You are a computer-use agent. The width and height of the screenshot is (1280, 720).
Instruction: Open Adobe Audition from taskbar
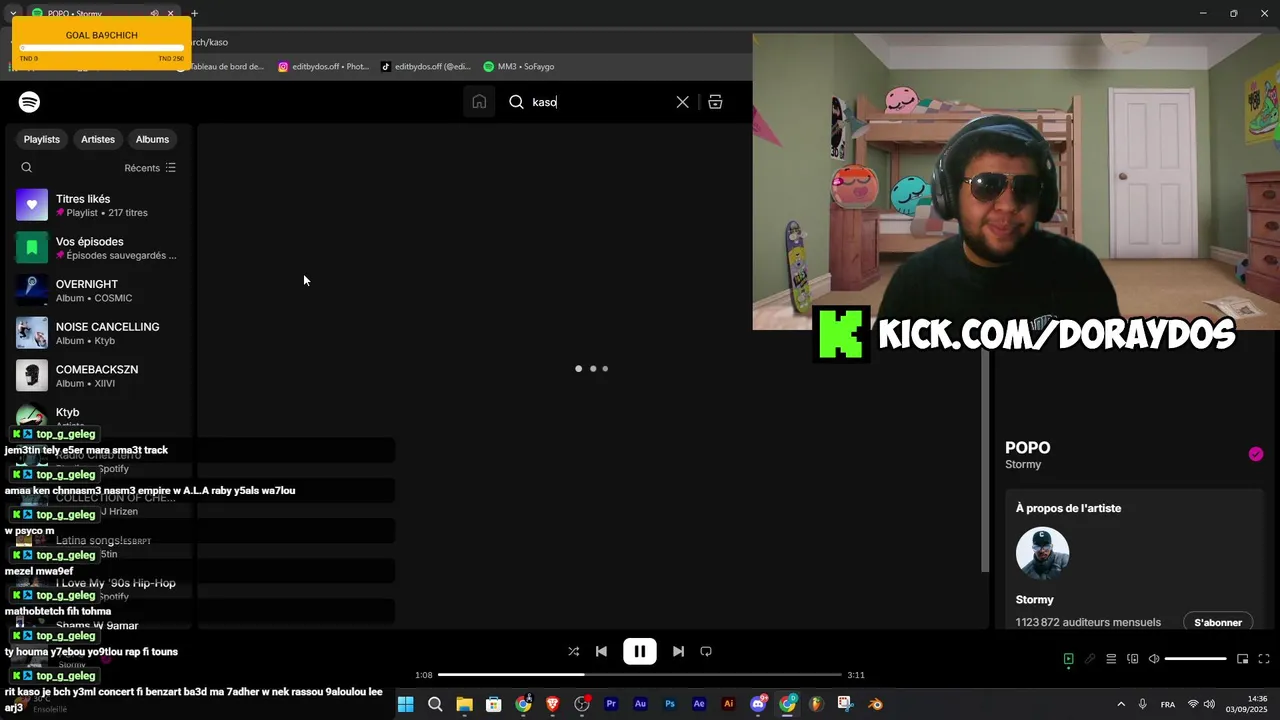click(640, 704)
